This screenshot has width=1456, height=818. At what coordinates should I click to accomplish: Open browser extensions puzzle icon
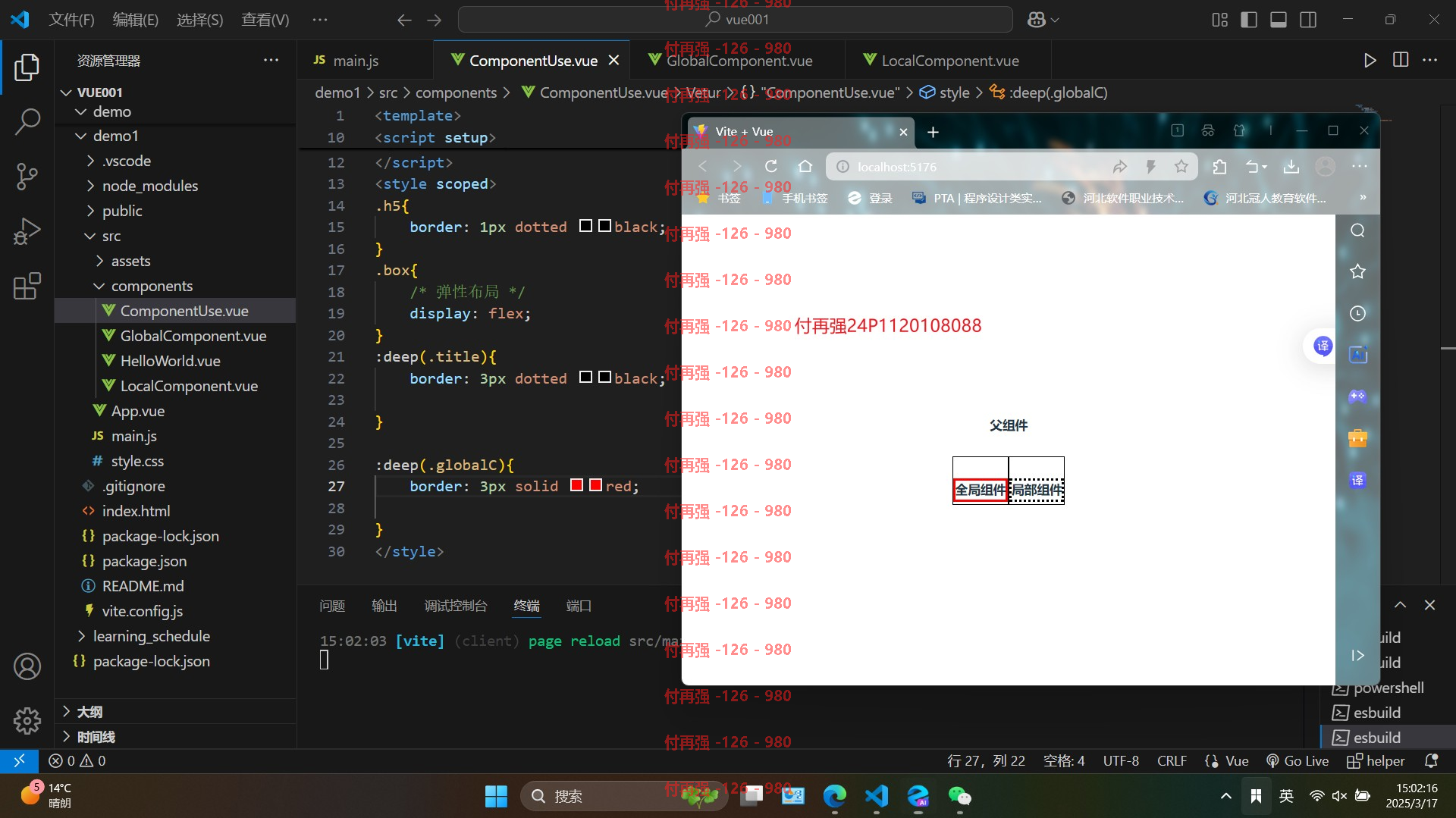(x=1219, y=166)
